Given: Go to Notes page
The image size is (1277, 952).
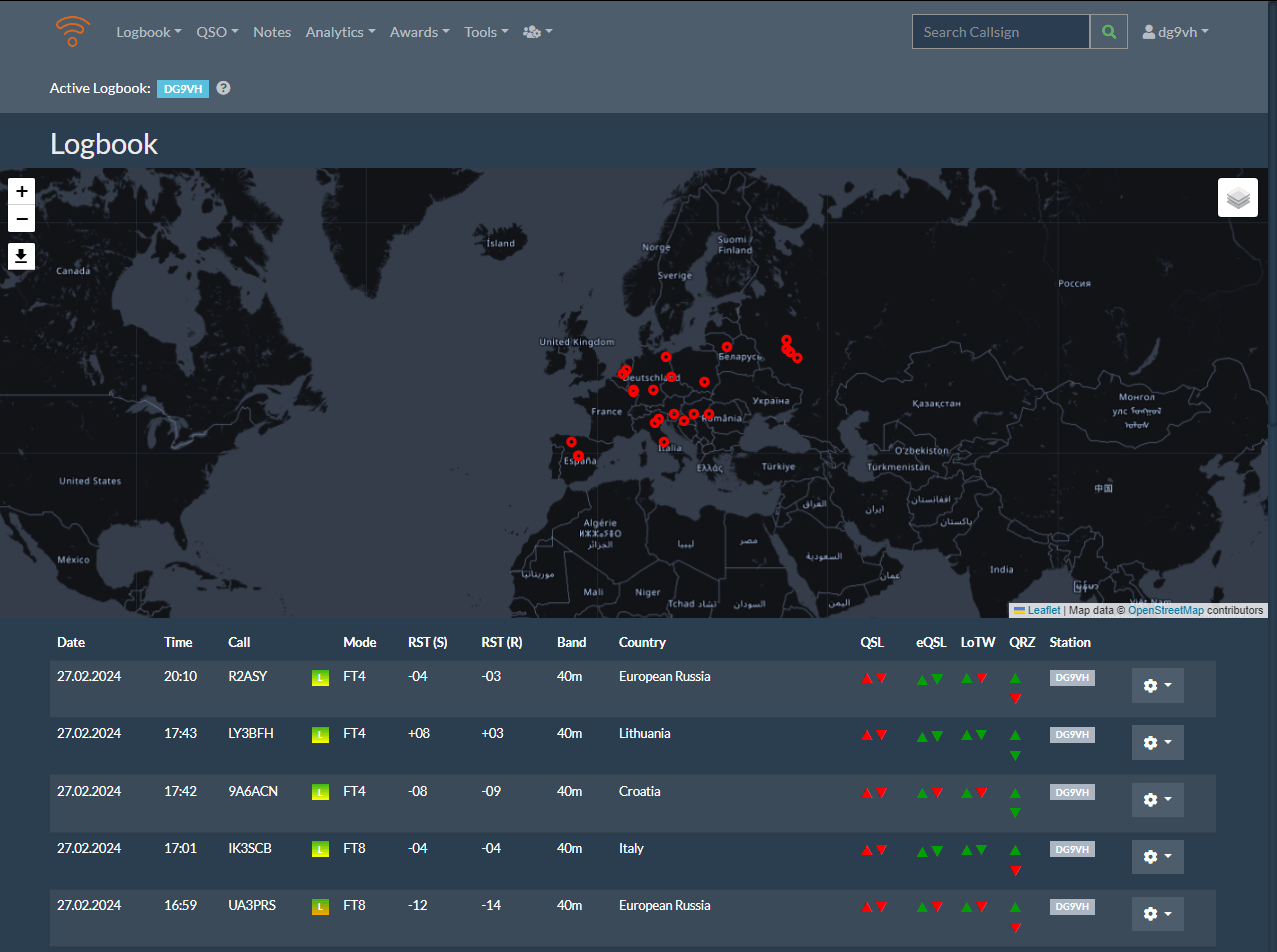Looking at the screenshot, I should coord(272,32).
